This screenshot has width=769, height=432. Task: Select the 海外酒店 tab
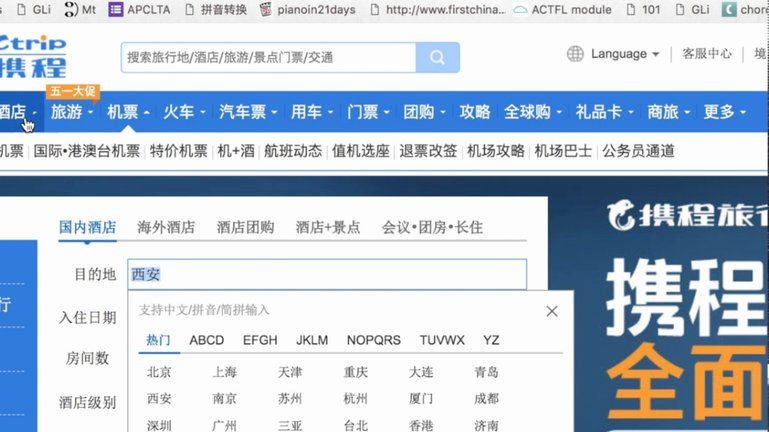166,227
